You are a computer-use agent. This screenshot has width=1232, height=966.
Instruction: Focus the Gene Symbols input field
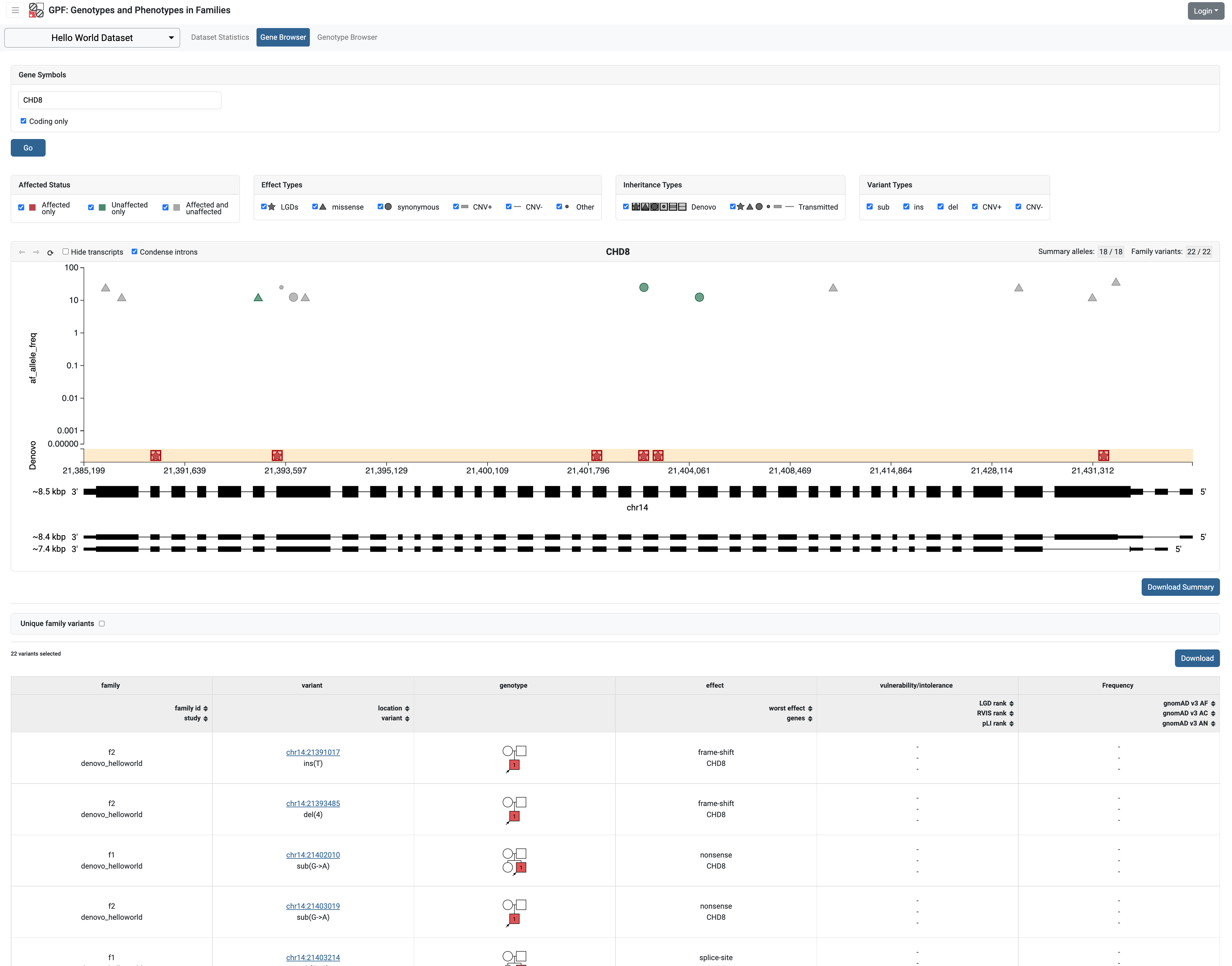click(119, 100)
